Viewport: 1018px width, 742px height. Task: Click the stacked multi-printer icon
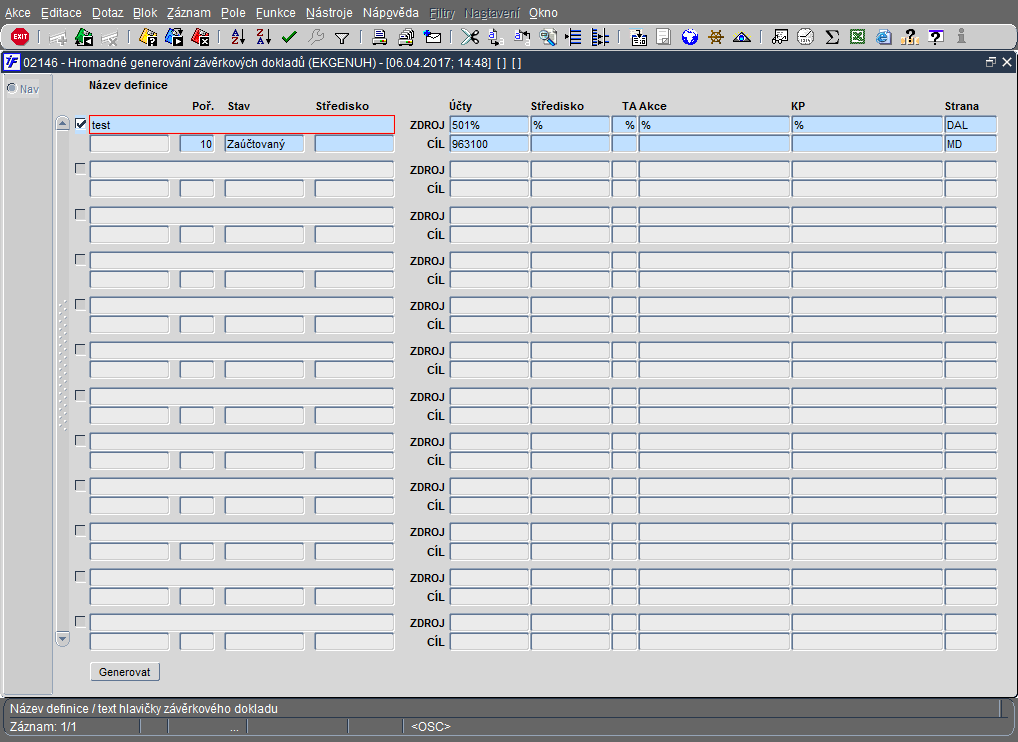point(406,38)
